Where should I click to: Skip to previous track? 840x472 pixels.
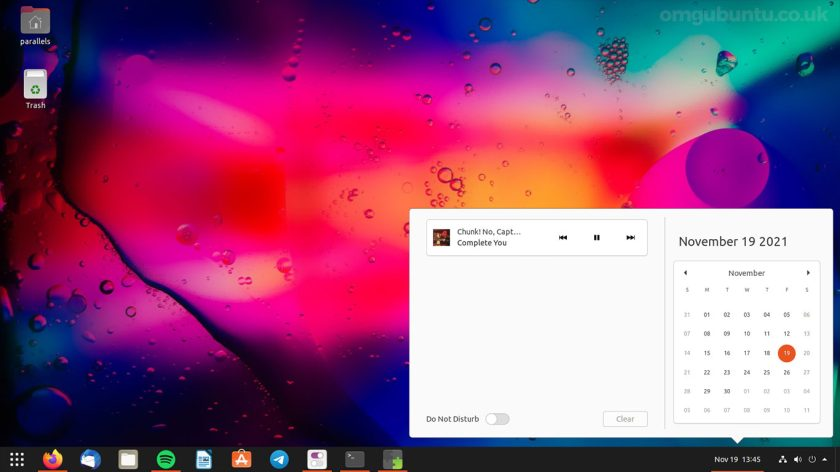pyautogui.click(x=562, y=237)
